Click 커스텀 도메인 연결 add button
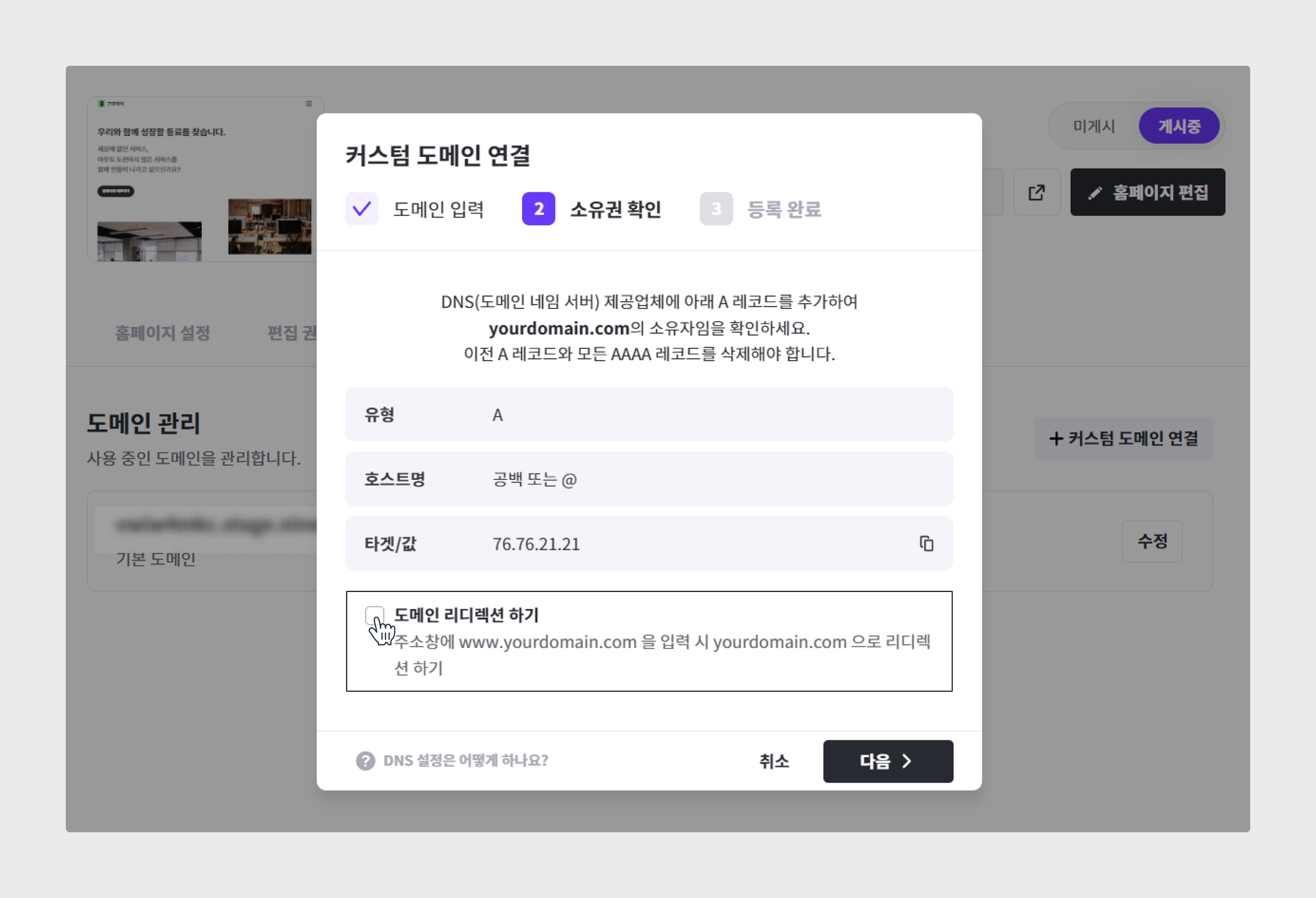This screenshot has width=1316, height=898. click(x=1123, y=438)
